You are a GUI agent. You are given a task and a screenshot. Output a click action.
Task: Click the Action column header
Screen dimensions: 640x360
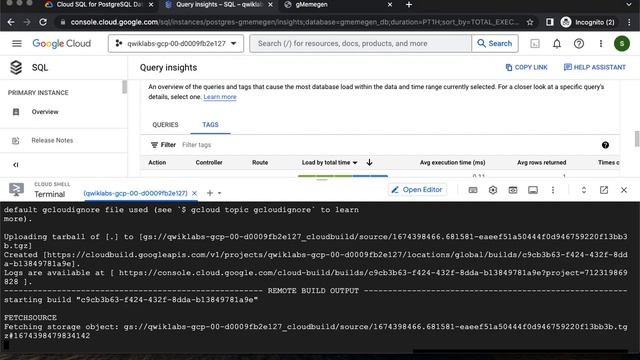tap(157, 162)
